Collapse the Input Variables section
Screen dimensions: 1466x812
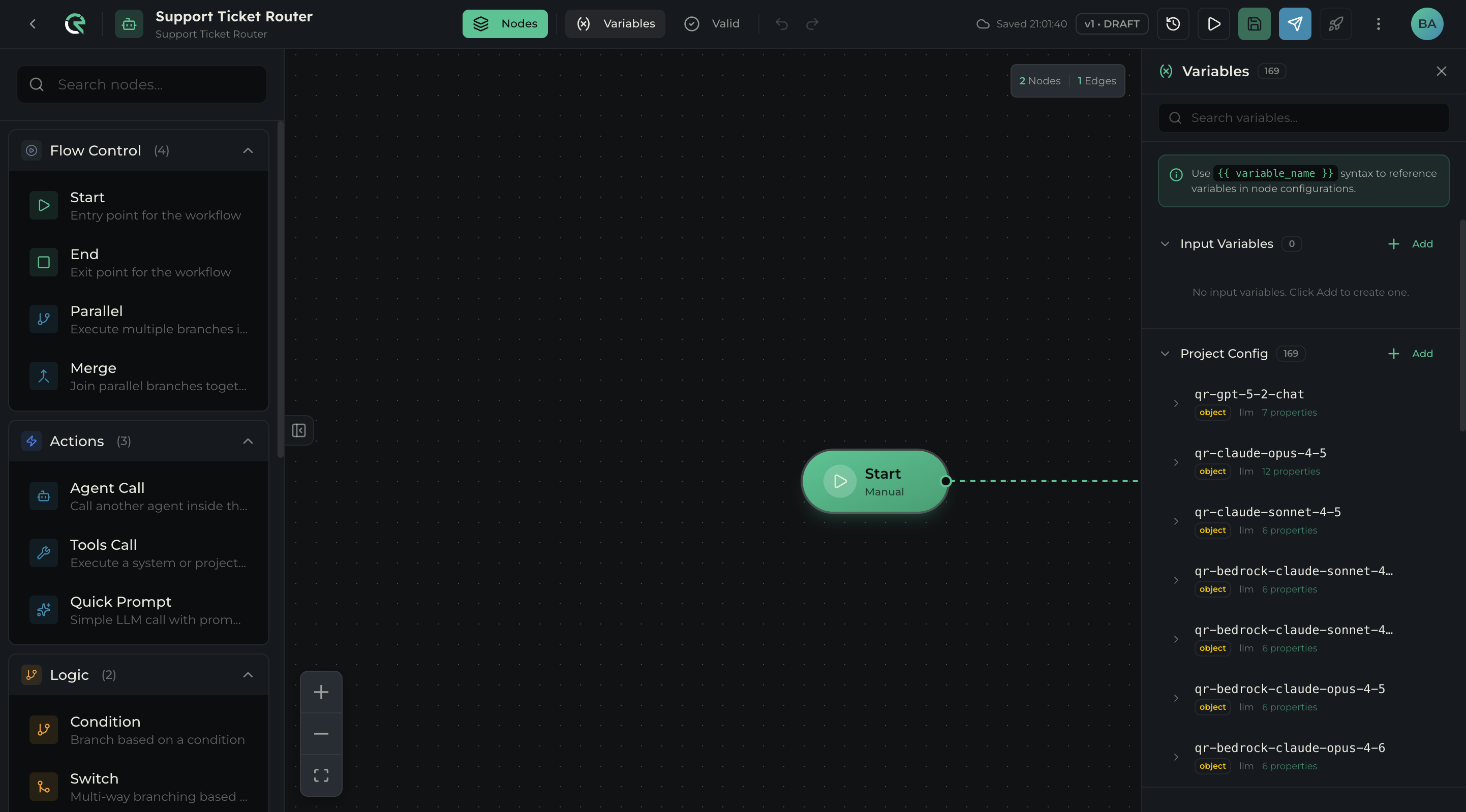tap(1165, 244)
